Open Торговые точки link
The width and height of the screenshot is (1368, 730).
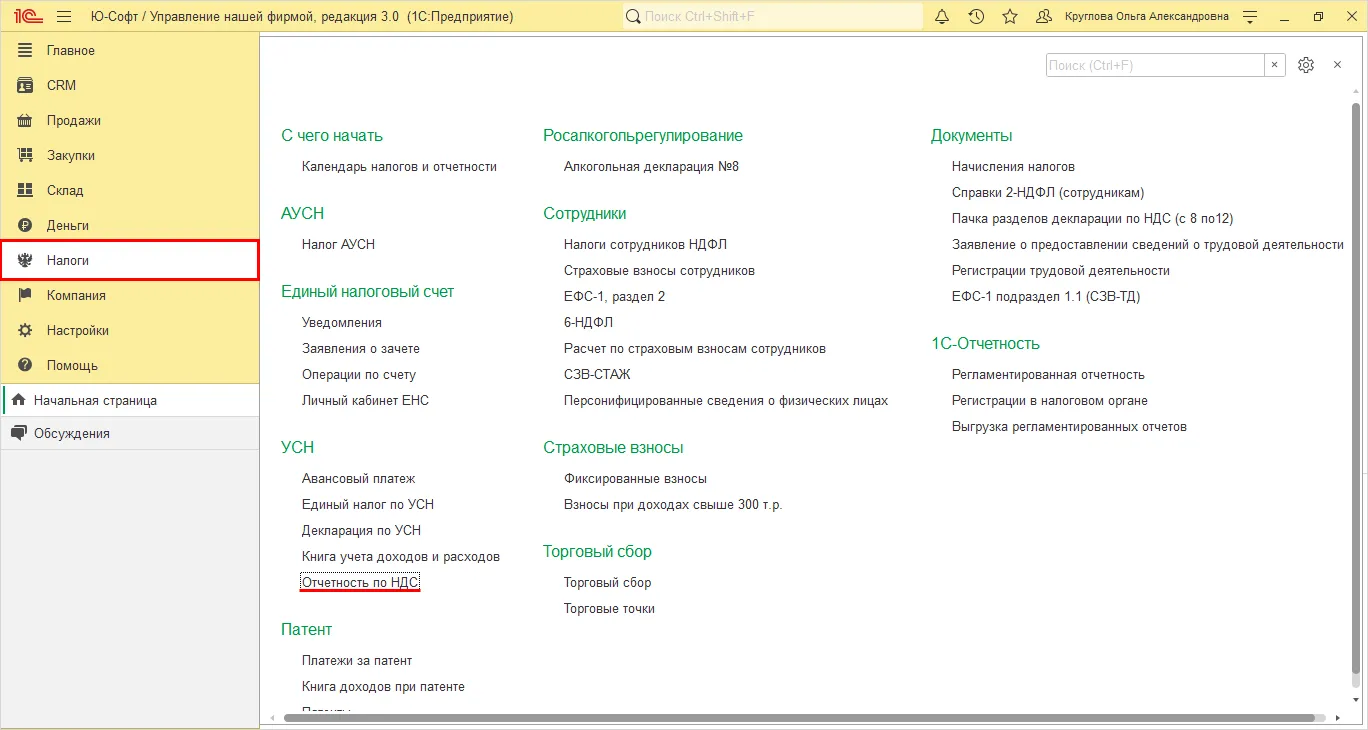pyautogui.click(x=609, y=608)
